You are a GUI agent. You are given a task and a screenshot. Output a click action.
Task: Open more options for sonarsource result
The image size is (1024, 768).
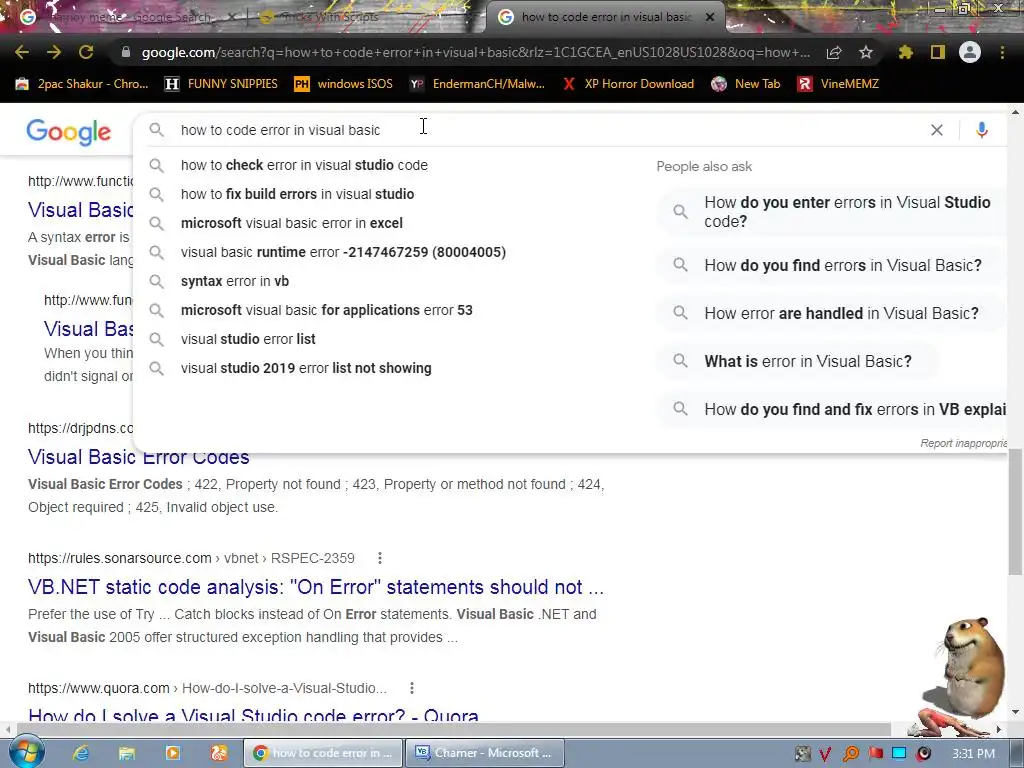pyautogui.click(x=379, y=558)
